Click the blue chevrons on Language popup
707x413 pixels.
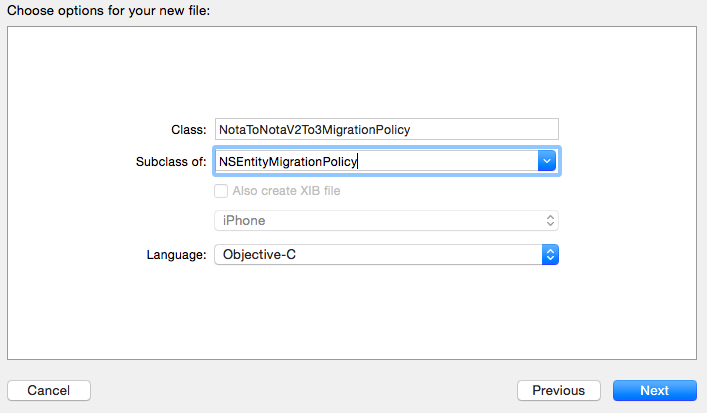[x=549, y=255]
